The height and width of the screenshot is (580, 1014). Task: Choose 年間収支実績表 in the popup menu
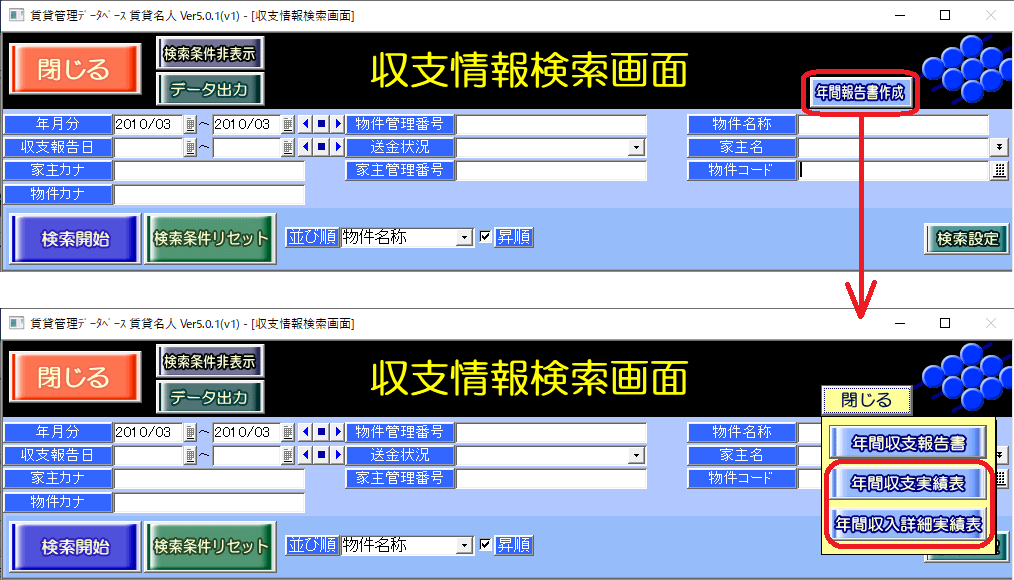tap(907, 483)
